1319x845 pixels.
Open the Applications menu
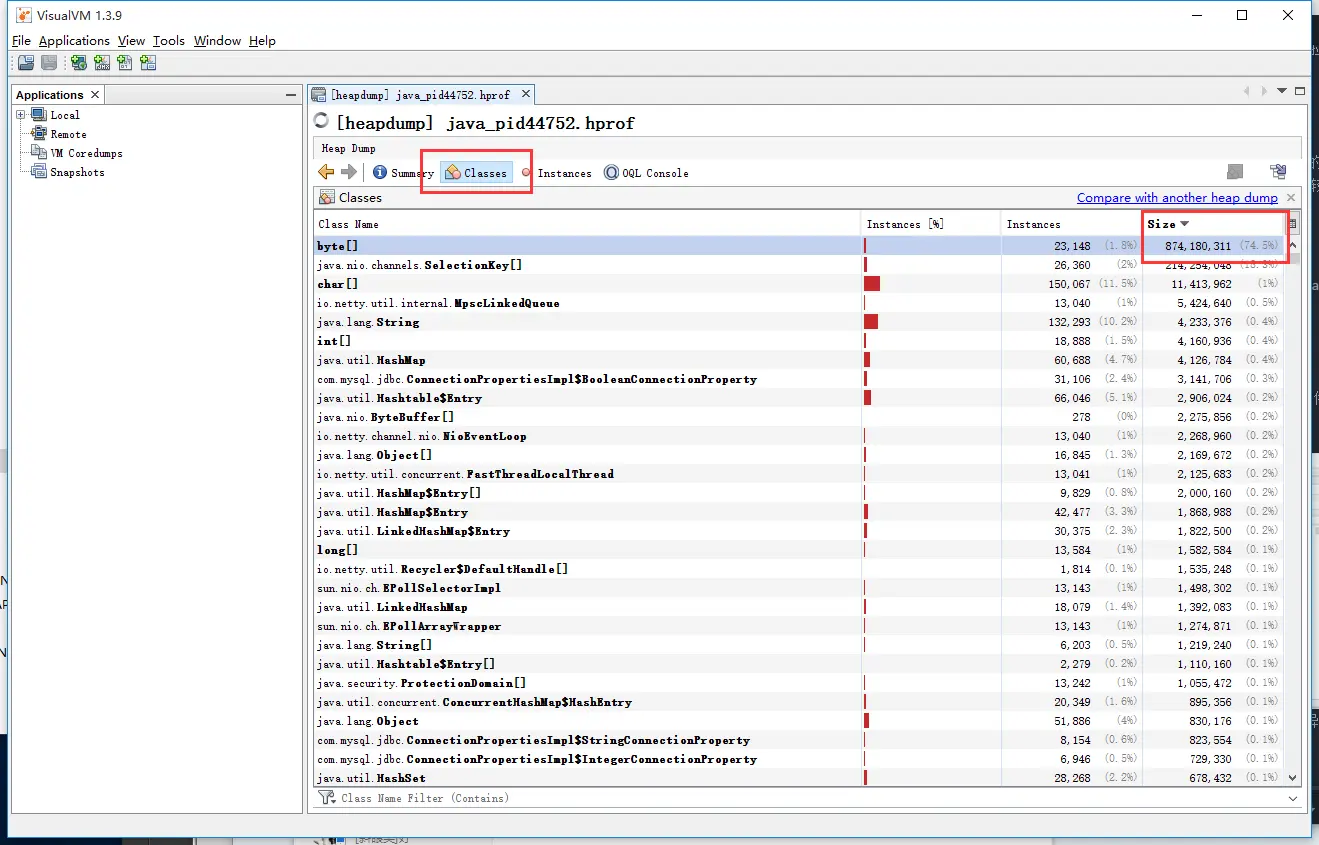point(74,41)
